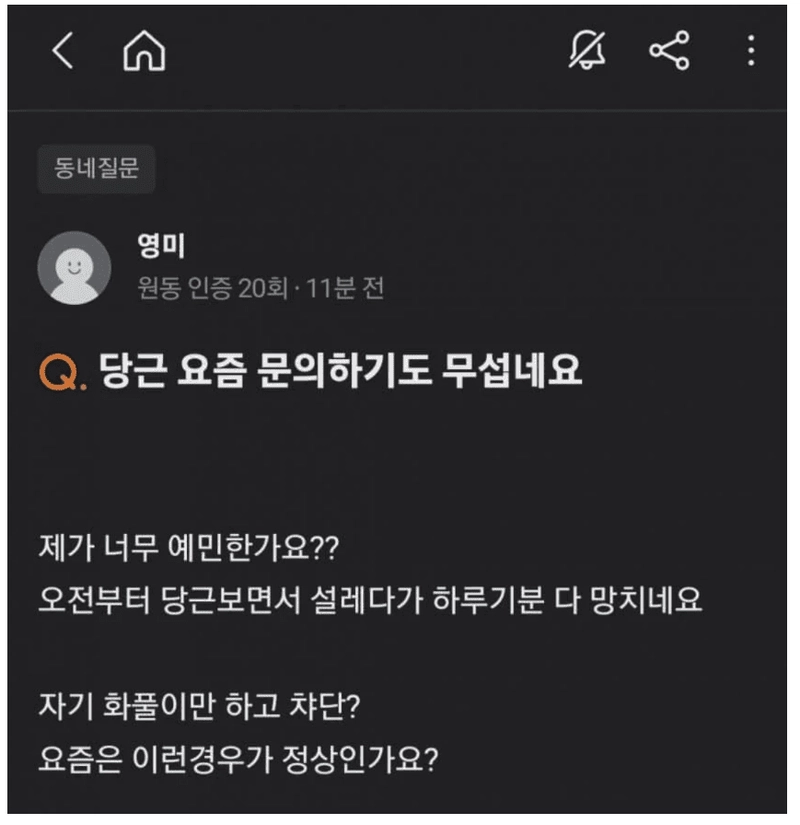The image size is (800, 825).
Task: Tap the 인증 20회 verification count
Action: click(238, 288)
